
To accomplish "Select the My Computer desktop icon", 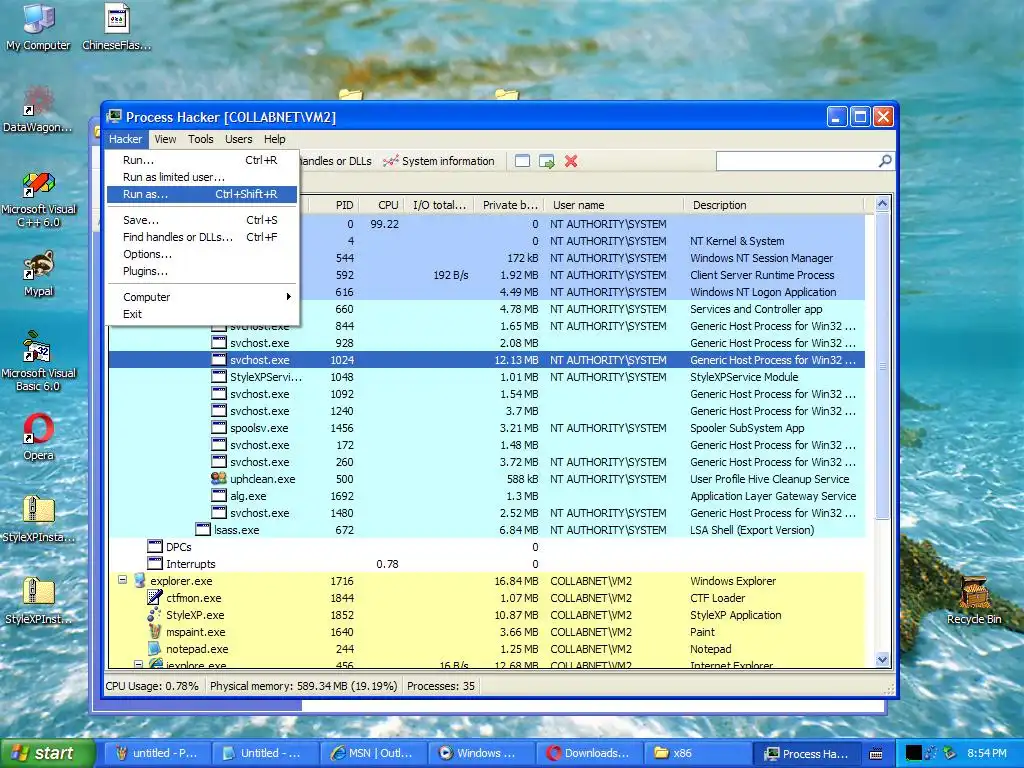I will pos(39,27).
